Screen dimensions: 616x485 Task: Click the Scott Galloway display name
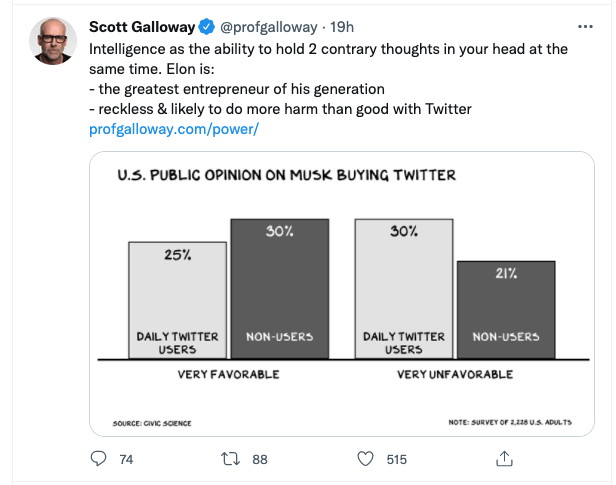pos(142,27)
